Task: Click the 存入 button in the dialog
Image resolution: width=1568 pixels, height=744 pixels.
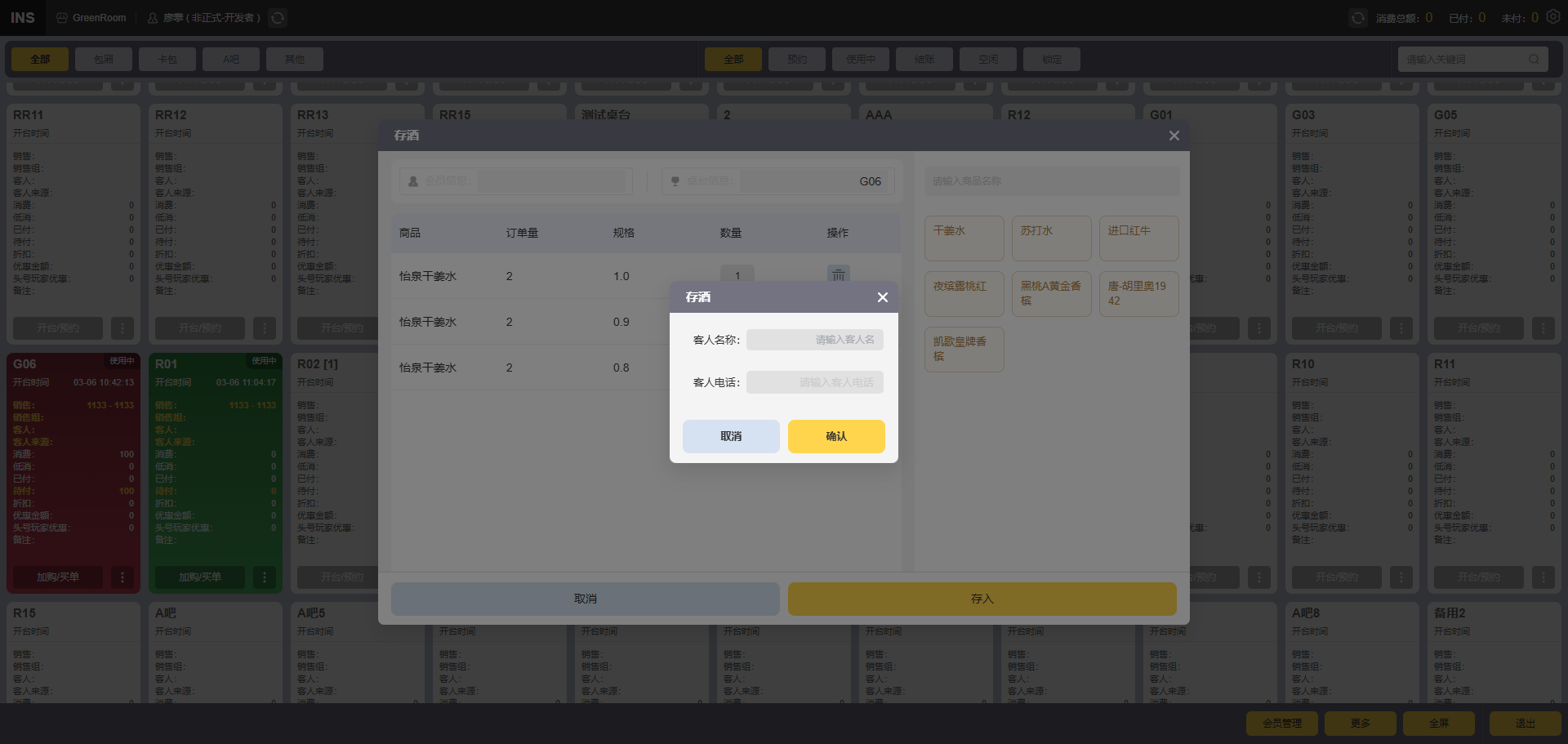Action: click(x=982, y=599)
